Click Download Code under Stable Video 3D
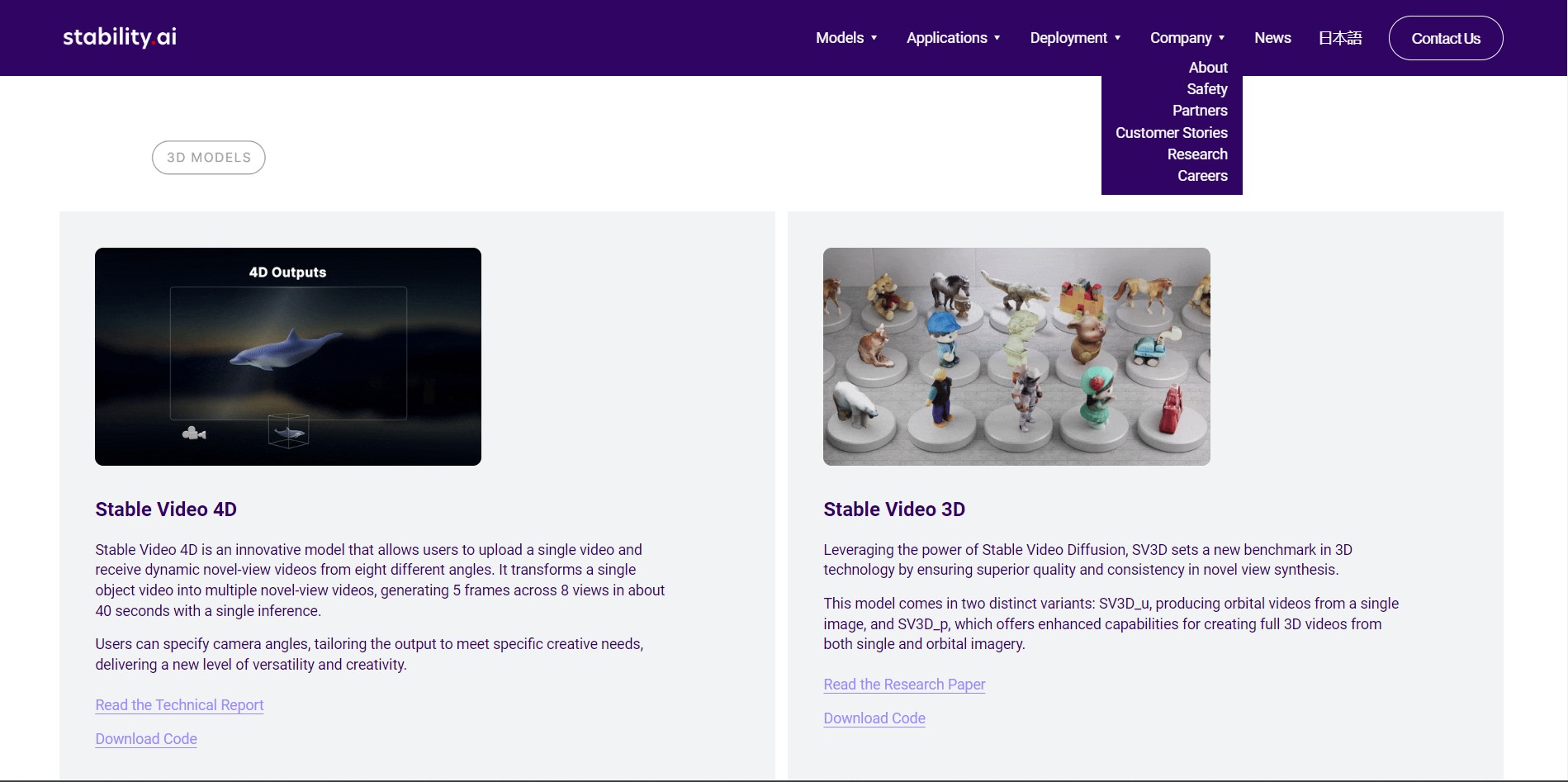 (x=874, y=718)
